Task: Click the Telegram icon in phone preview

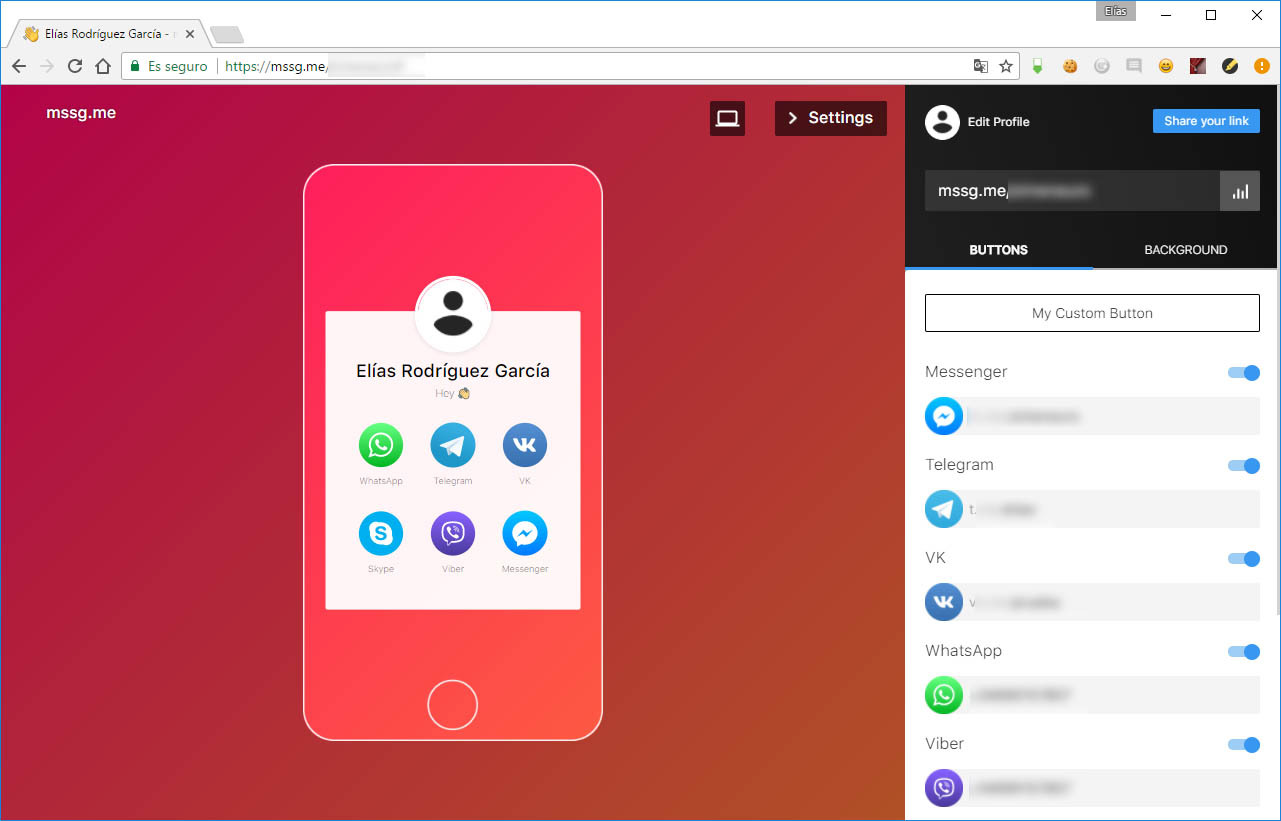Action: tap(453, 445)
